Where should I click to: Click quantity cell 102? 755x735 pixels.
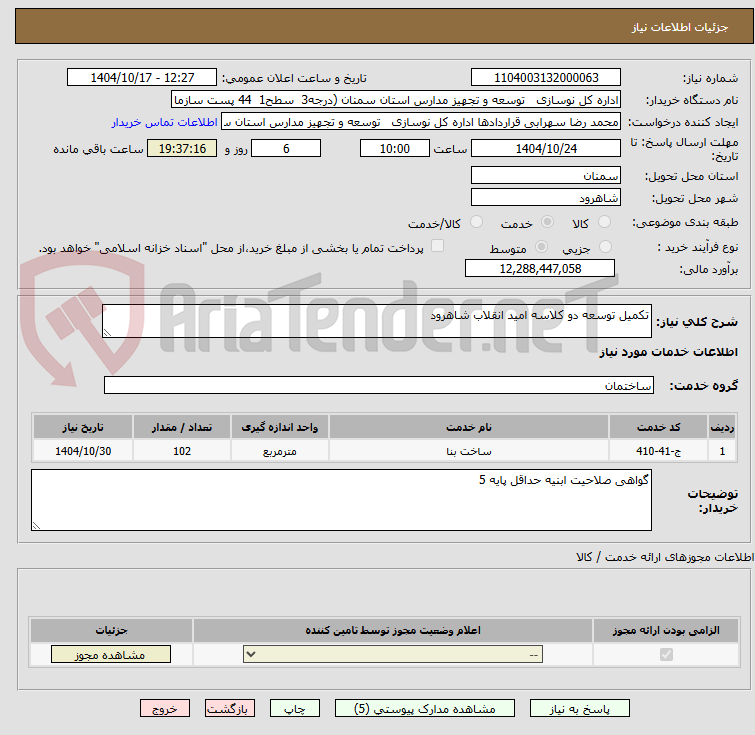(182, 451)
